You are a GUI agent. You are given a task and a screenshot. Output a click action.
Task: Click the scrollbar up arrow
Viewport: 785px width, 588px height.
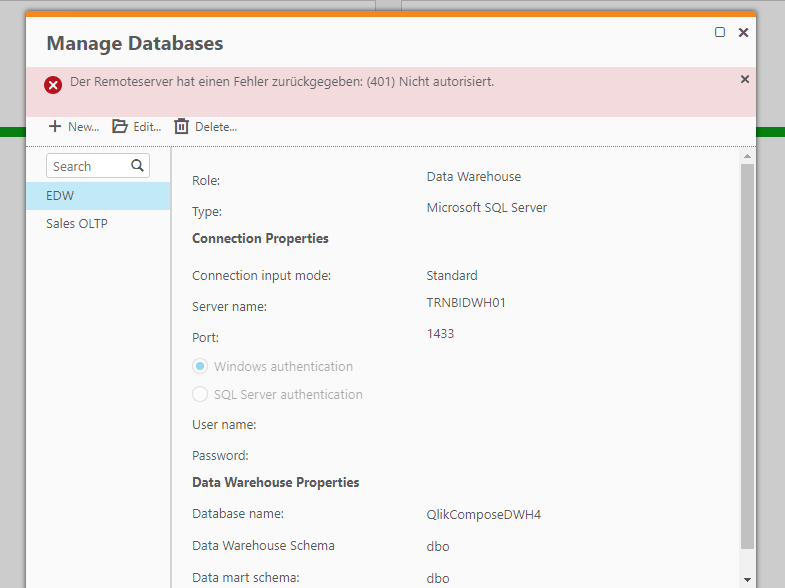coord(747,156)
